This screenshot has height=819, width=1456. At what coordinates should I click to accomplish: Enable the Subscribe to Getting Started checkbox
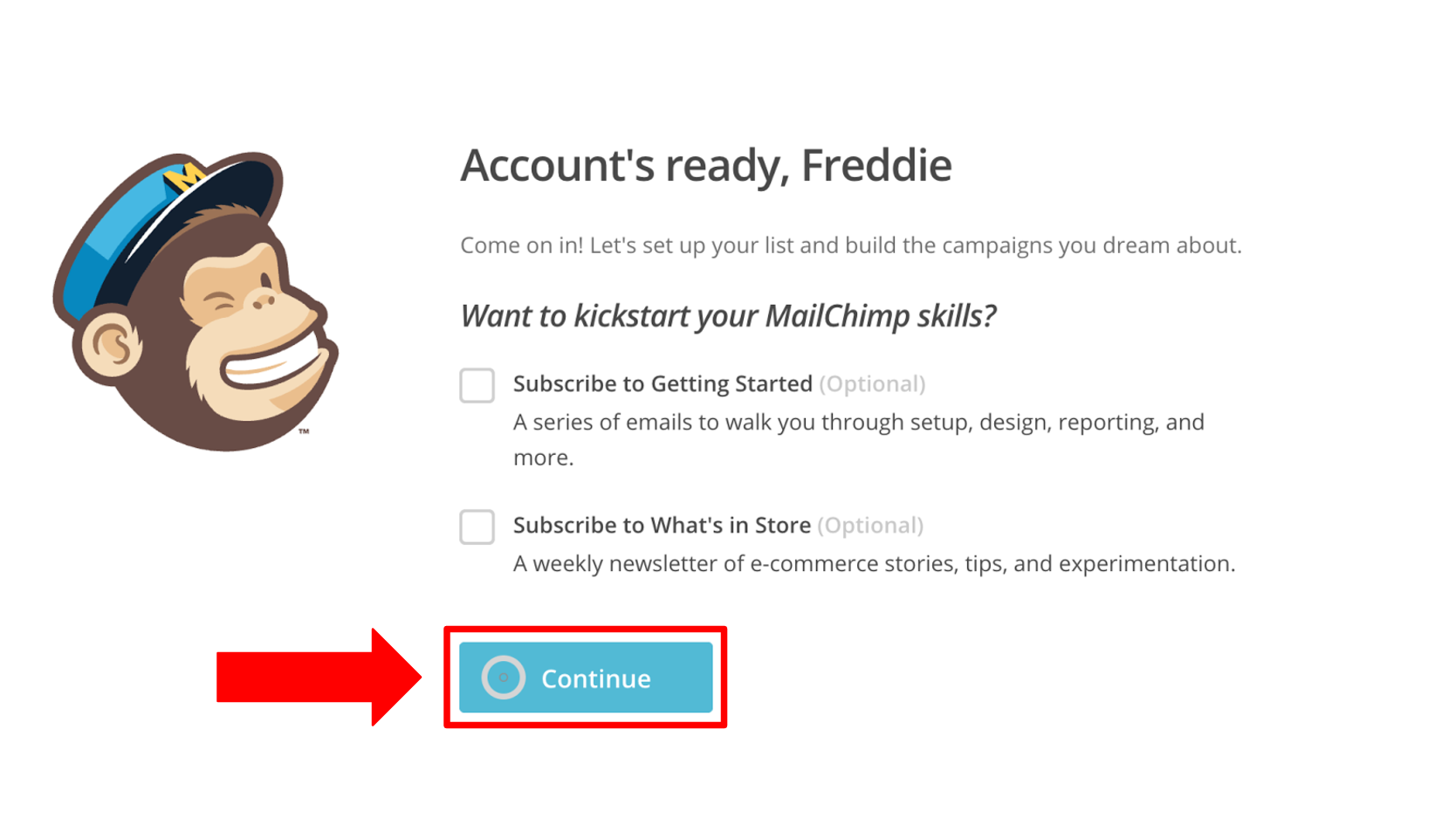point(477,385)
